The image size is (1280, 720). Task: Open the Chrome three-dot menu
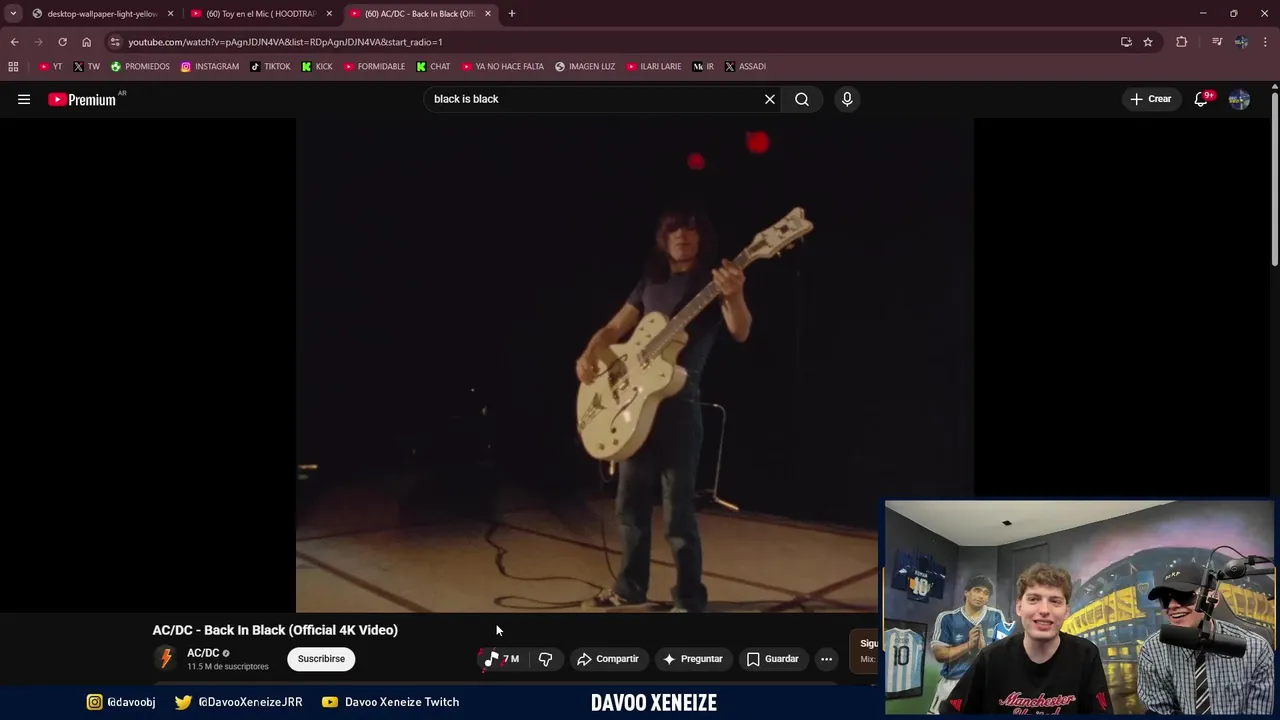pos(1266,42)
